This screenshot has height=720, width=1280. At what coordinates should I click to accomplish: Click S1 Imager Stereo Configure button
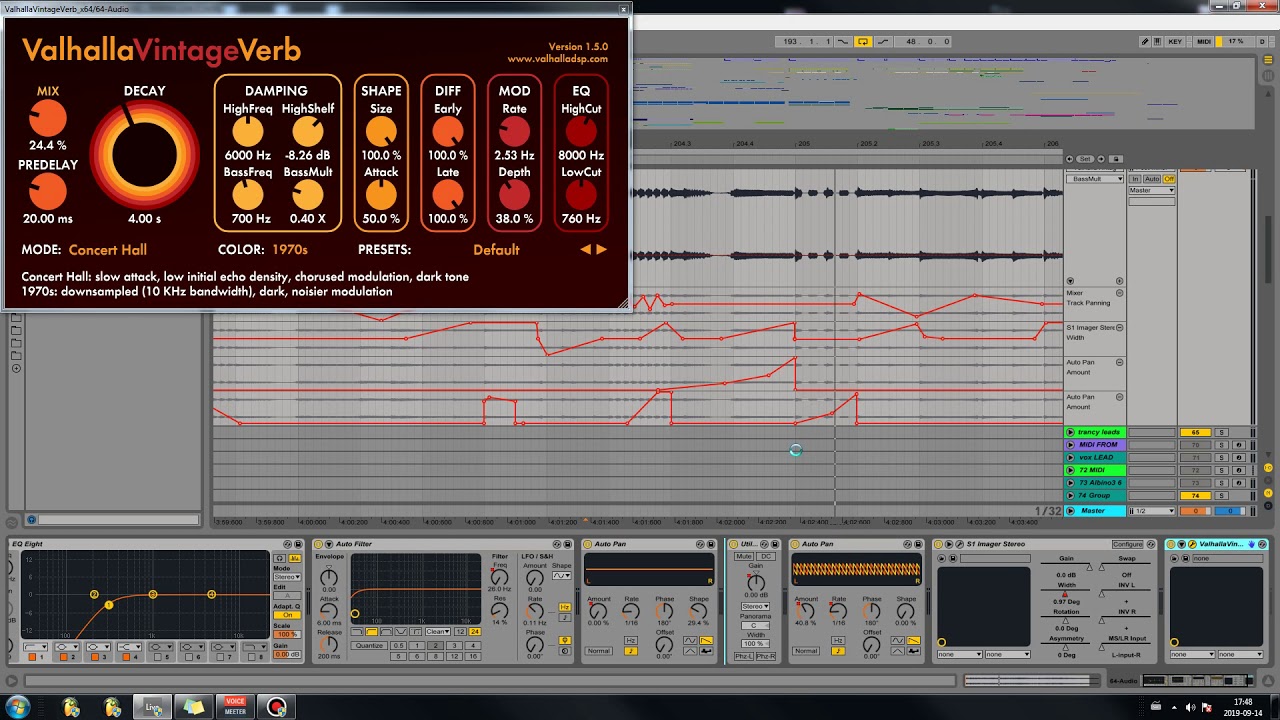pos(1127,544)
